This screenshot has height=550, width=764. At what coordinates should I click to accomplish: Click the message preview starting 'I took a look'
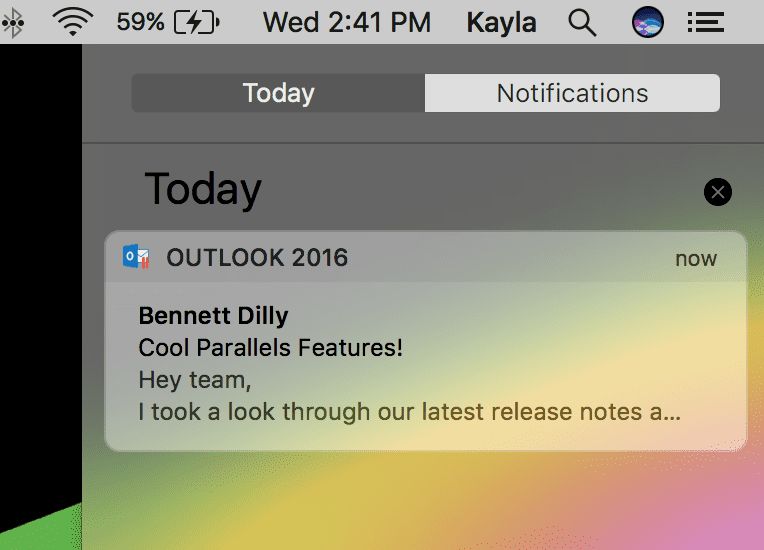point(409,412)
